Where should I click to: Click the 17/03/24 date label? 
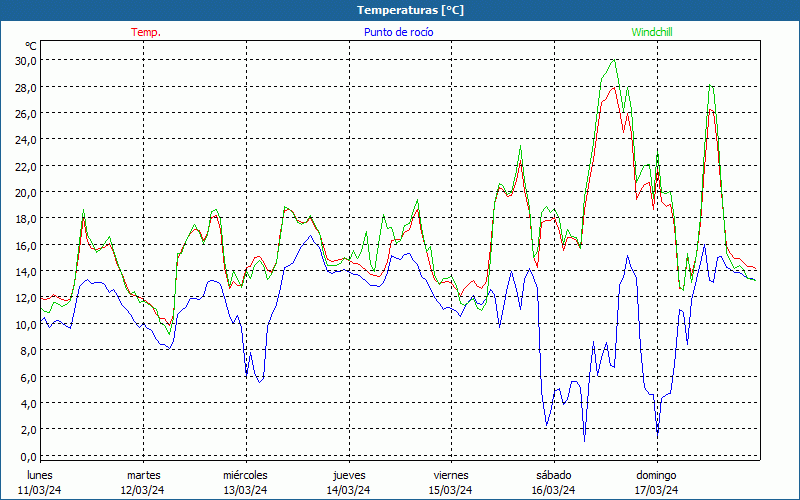point(657,490)
